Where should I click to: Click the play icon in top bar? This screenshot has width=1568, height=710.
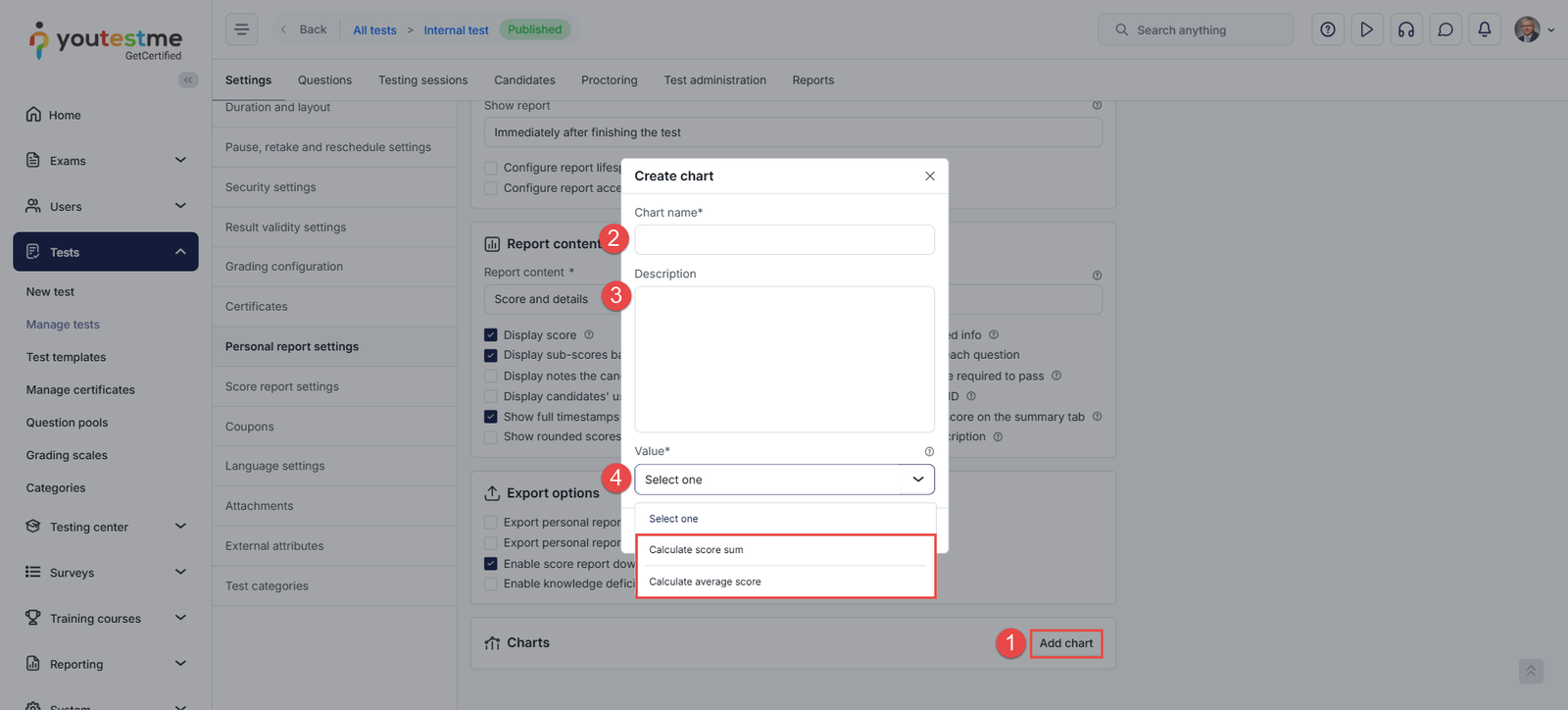[x=1367, y=29]
